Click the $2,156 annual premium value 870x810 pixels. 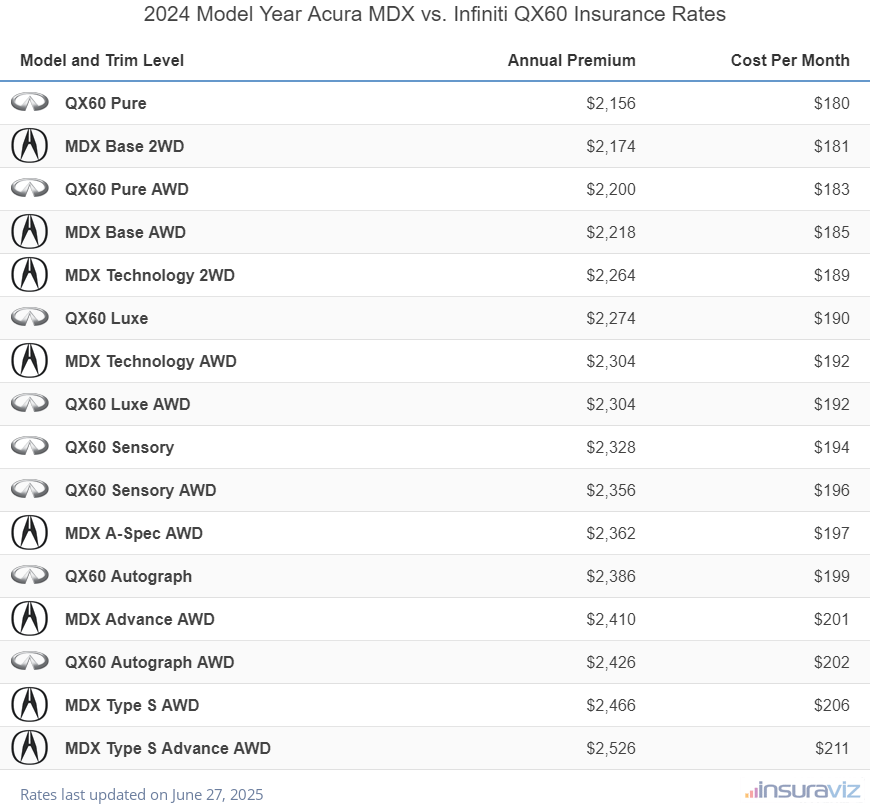[x=611, y=103]
